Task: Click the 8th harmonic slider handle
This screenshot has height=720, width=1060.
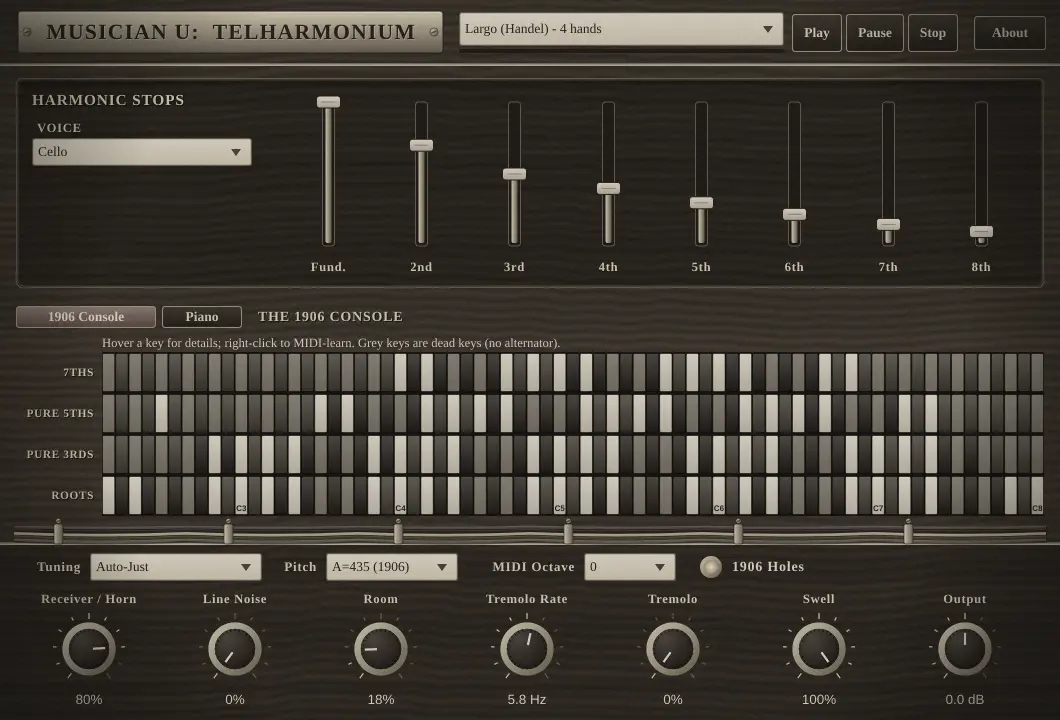Action: coord(982,232)
